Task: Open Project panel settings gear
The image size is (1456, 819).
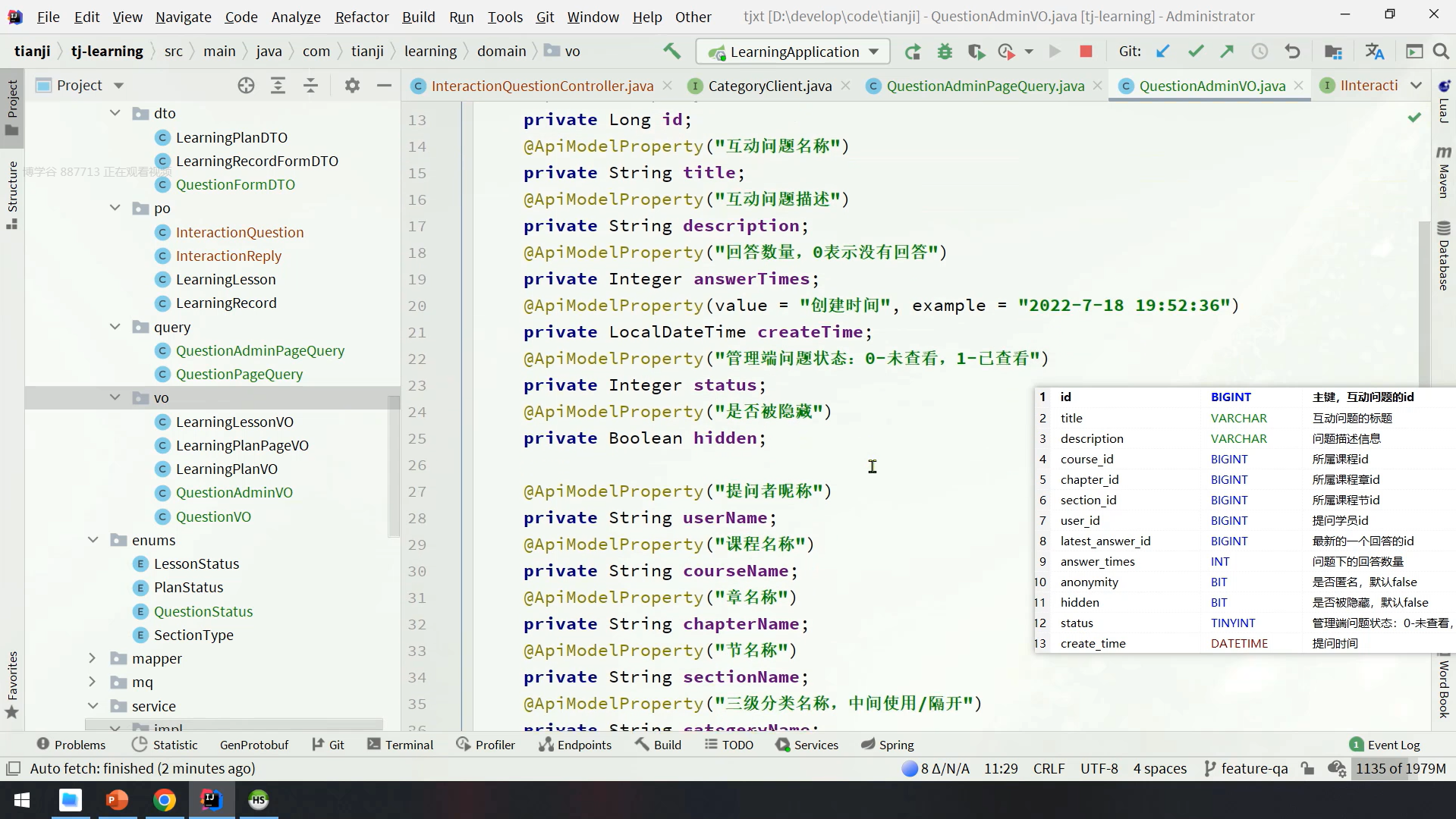Action: tap(352, 86)
